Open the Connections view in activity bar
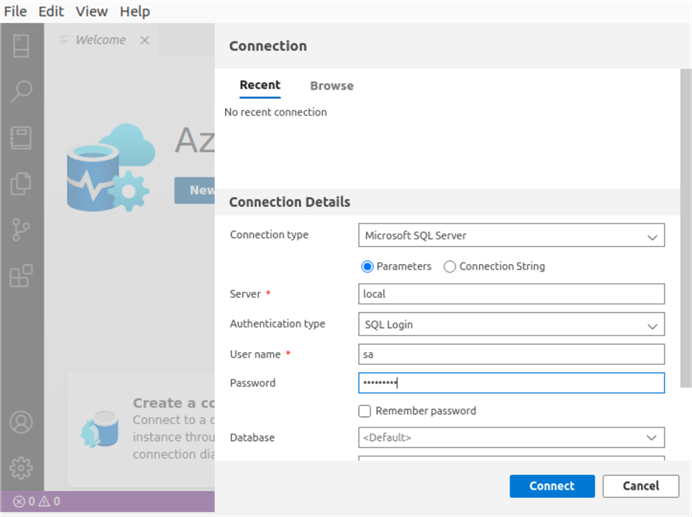692x517 pixels. (x=21, y=46)
